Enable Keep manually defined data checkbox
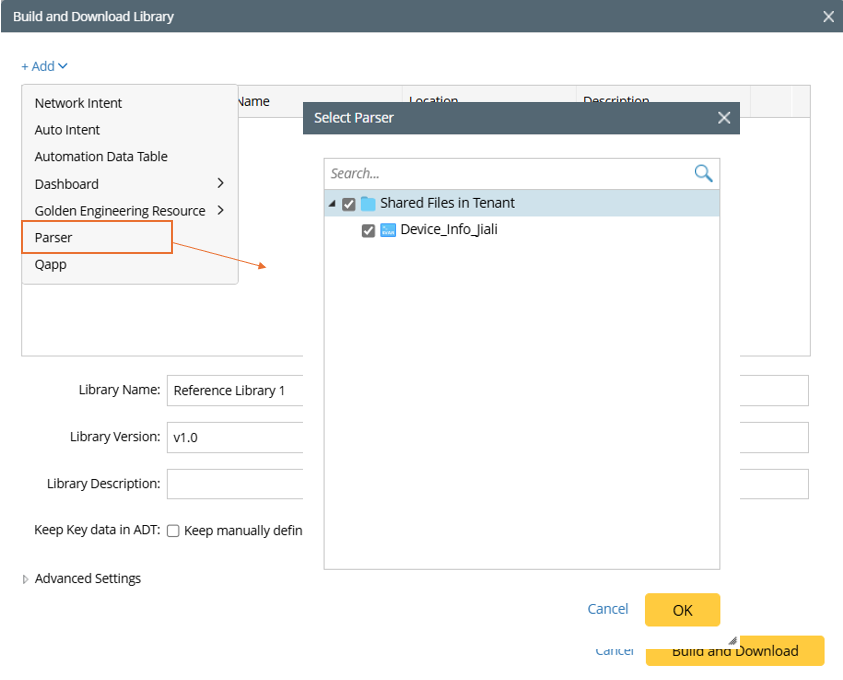The image size is (843, 680). tap(173, 531)
